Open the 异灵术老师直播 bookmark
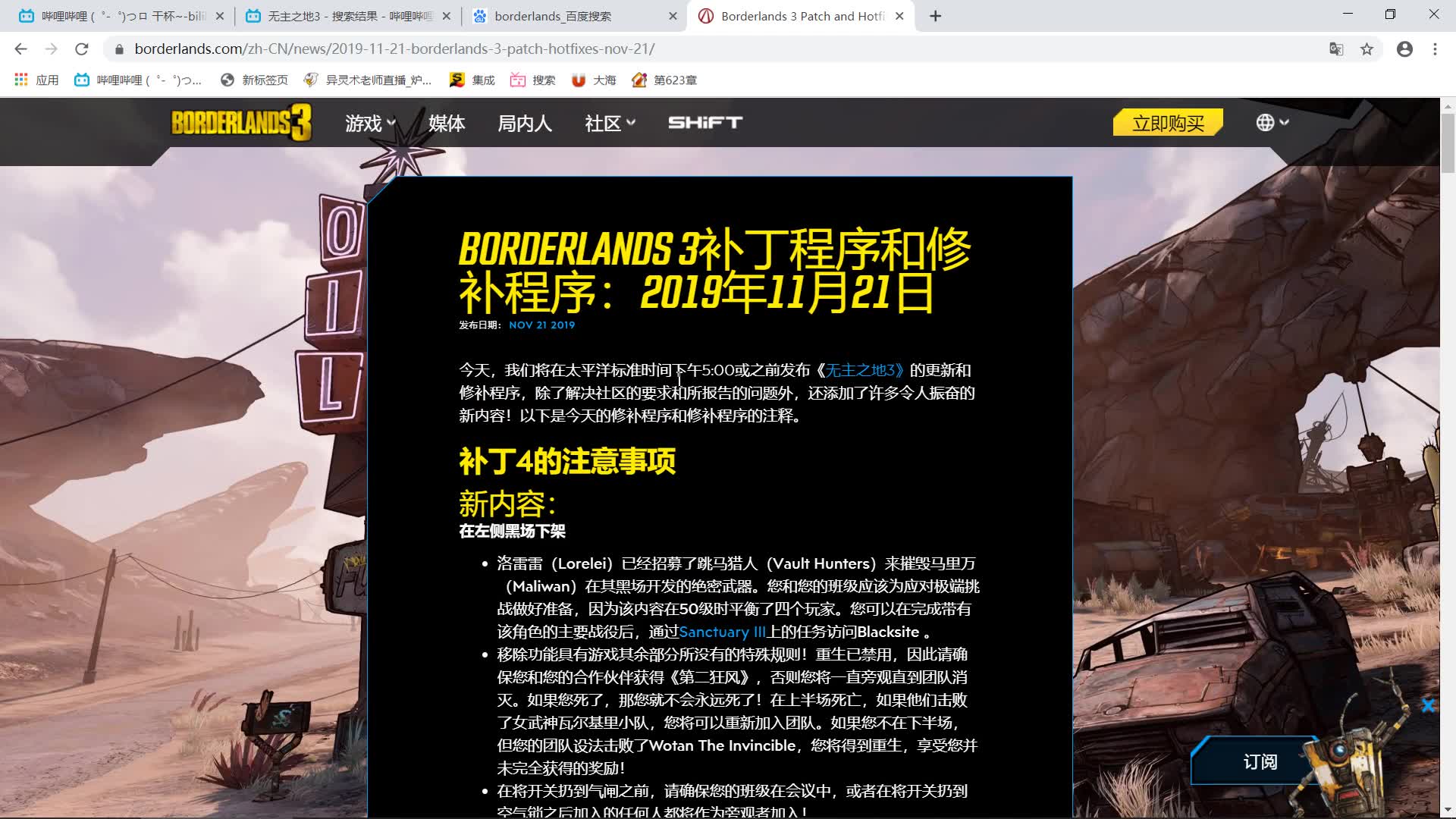 (367, 80)
